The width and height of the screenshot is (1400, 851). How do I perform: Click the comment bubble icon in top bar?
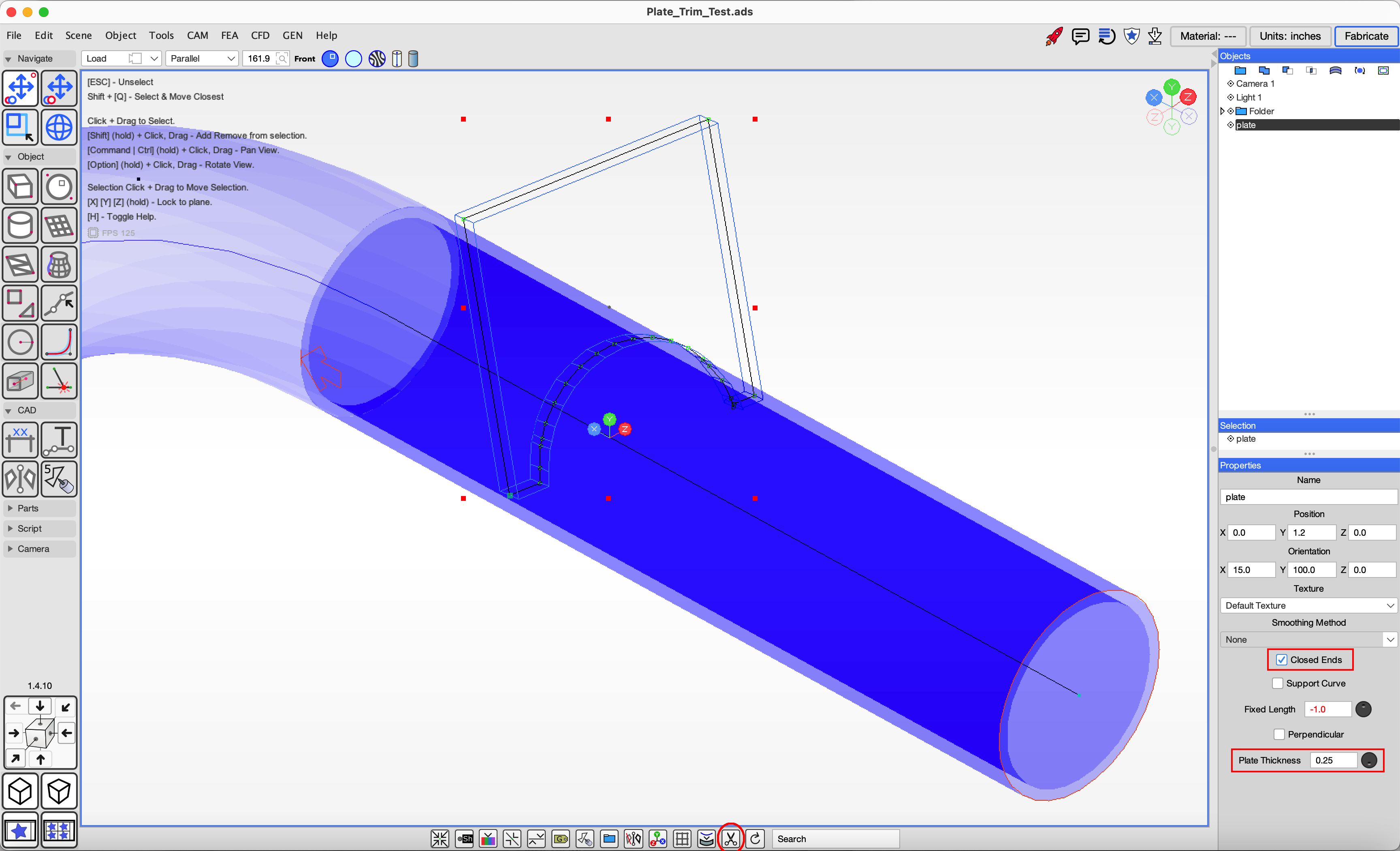click(1080, 36)
